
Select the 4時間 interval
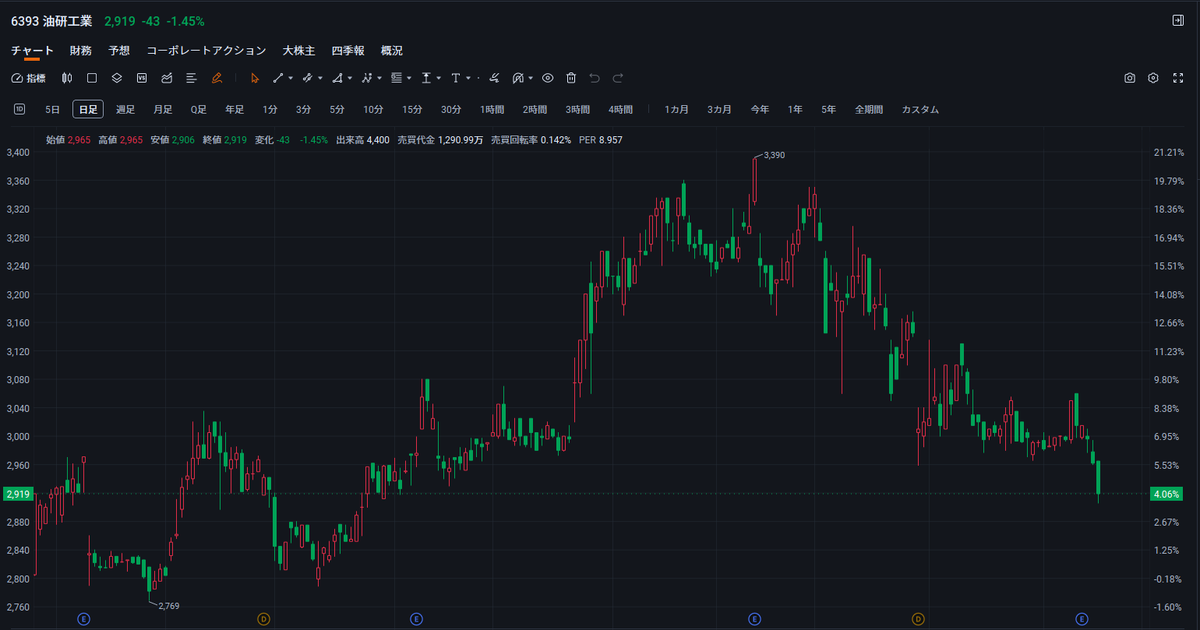620,110
